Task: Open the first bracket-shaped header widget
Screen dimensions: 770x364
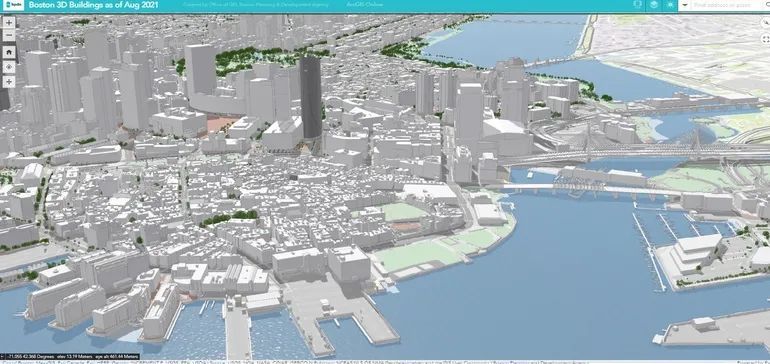Action: point(637,5)
